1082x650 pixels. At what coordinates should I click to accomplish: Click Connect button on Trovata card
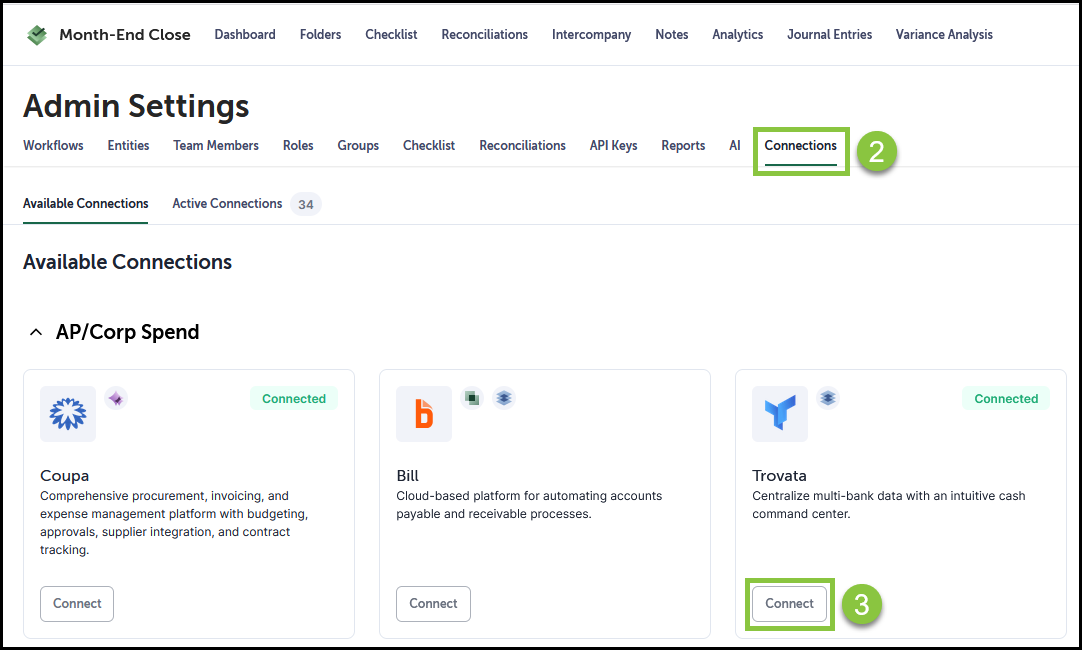tap(789, 604)
